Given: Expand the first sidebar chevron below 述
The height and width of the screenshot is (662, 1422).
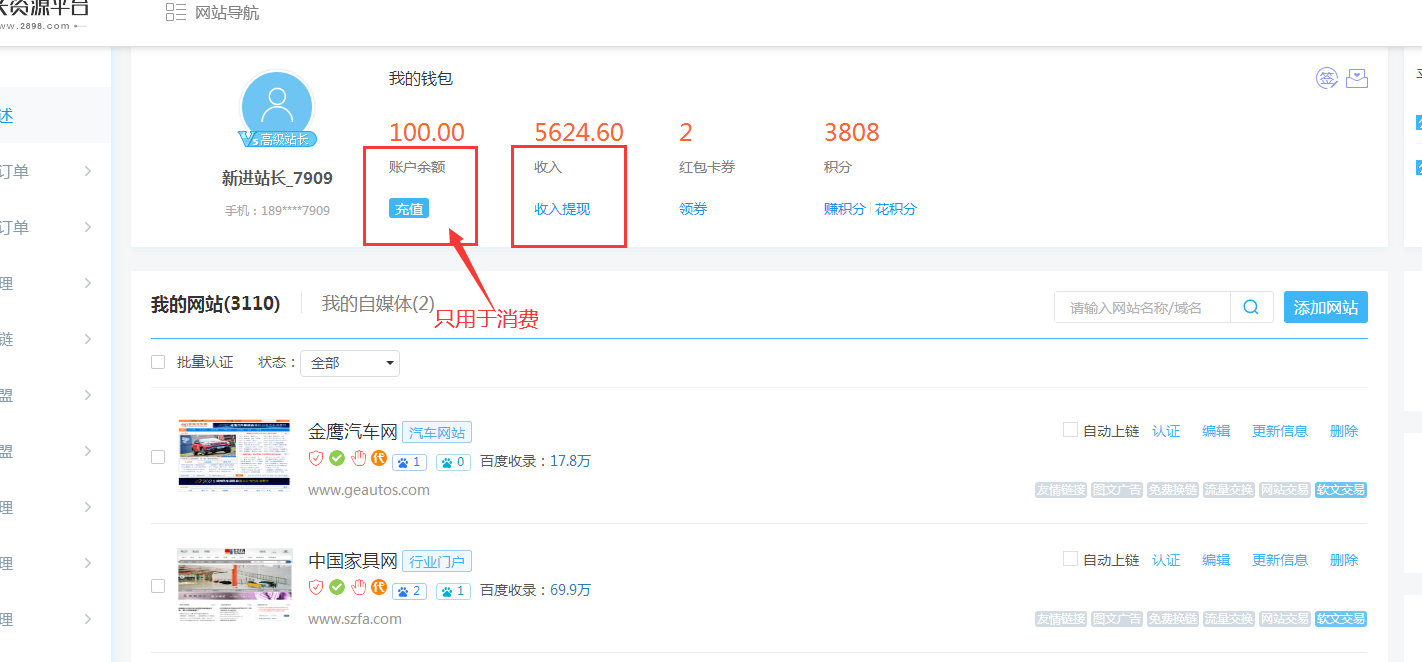Looking at the screenshot, I should [x=88, y=172].
